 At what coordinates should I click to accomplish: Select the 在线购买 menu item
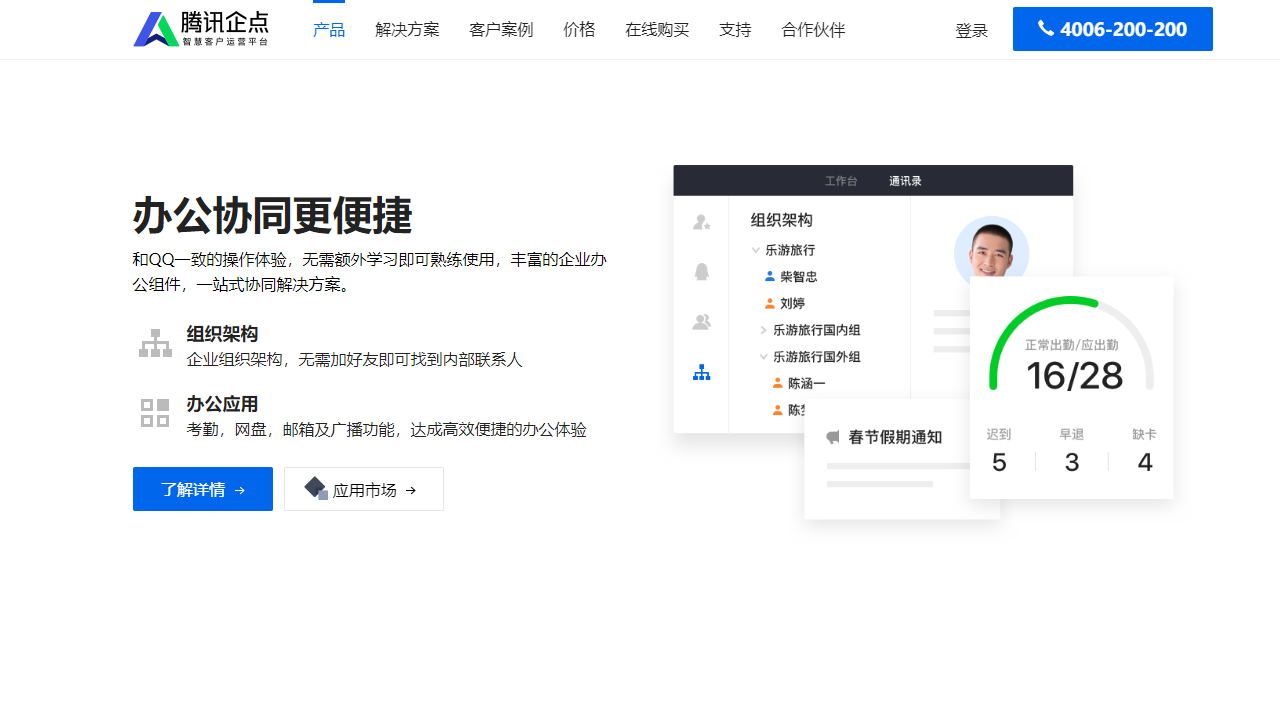coord(657,29)
